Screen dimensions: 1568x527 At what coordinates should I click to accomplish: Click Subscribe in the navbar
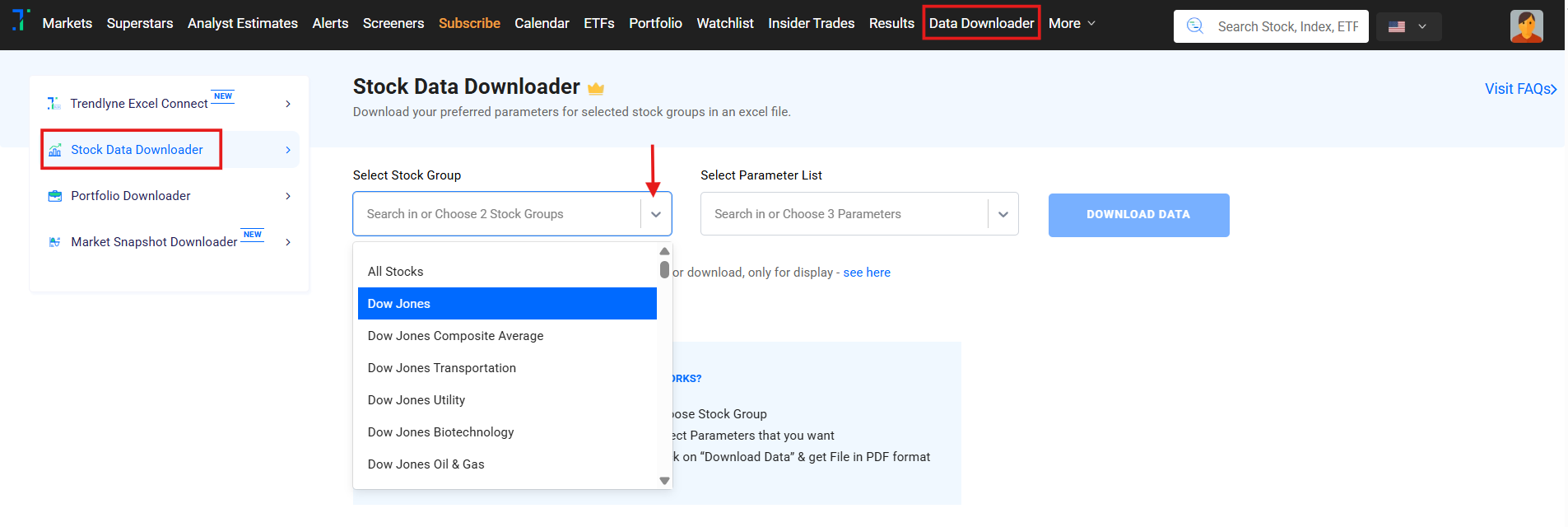tap(469, 23)
